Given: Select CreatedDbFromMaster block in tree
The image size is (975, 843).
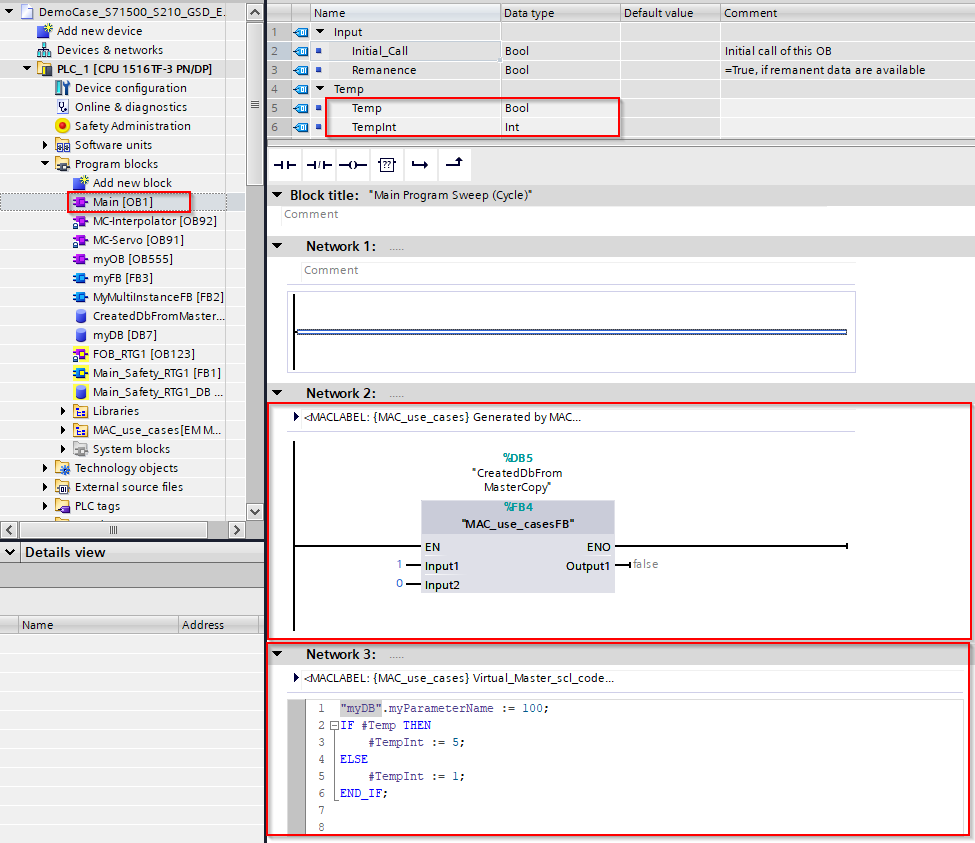Looking at the screenshot, I should [159, 316].
